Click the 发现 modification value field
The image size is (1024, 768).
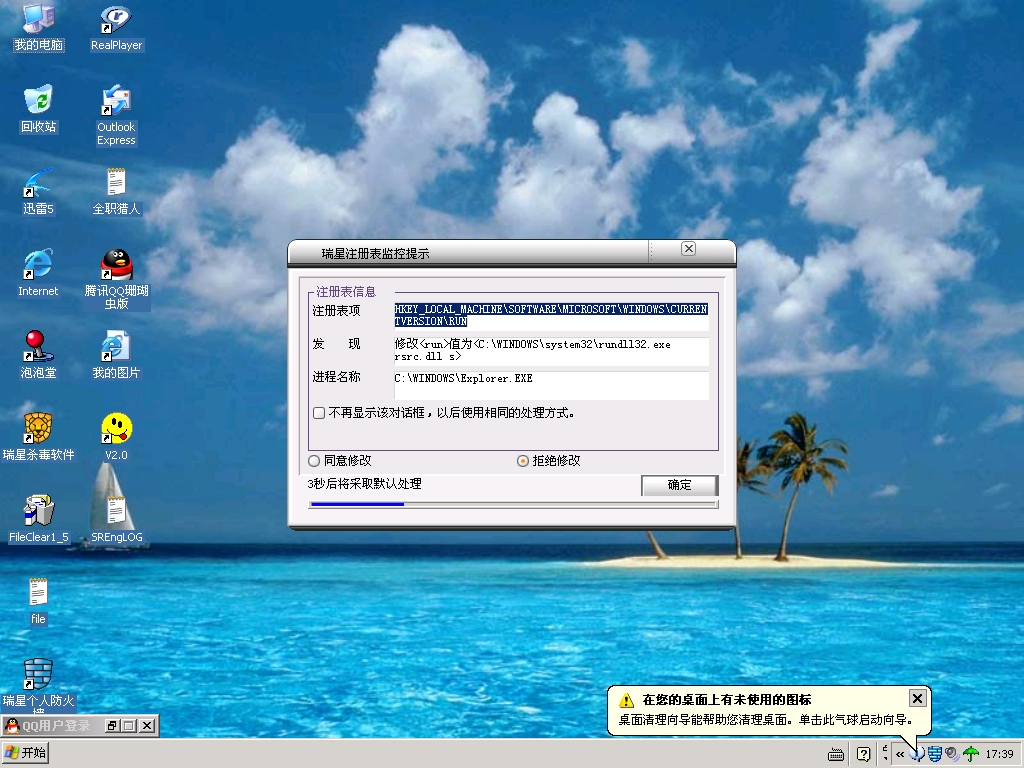551,351
